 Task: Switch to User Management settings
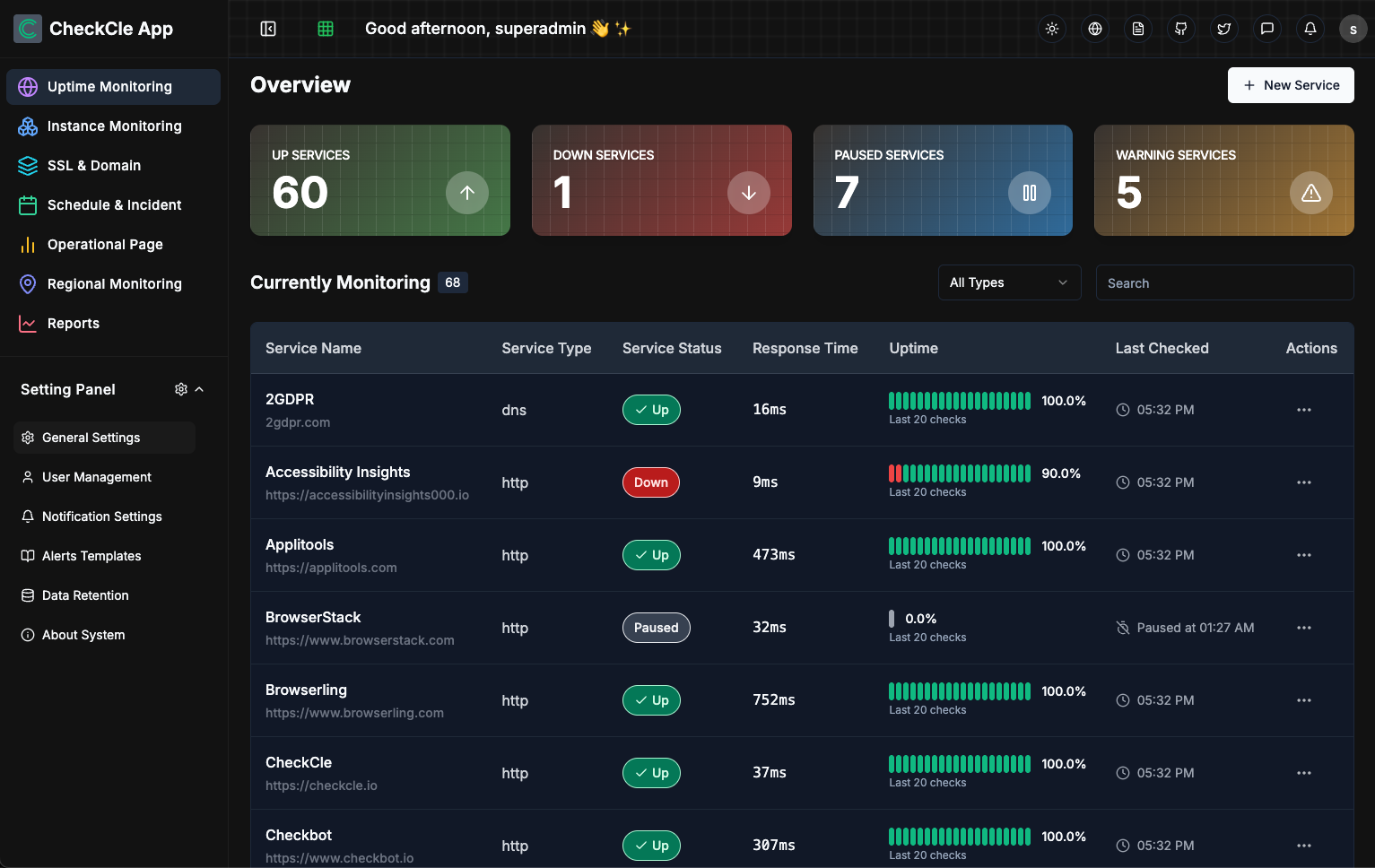pyautogui.click(x=96, y=477)
